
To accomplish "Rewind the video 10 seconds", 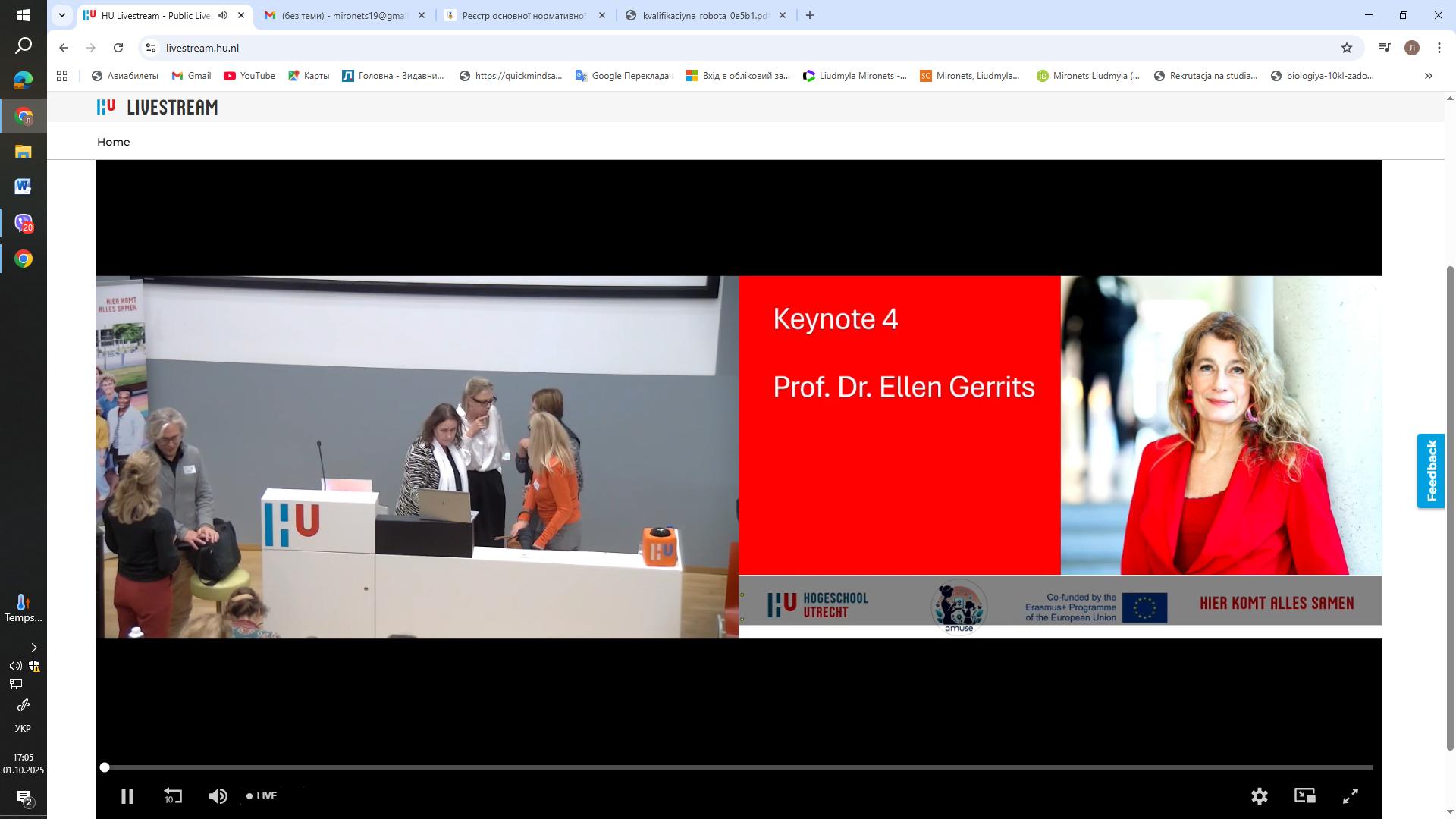I will (173, 796).
